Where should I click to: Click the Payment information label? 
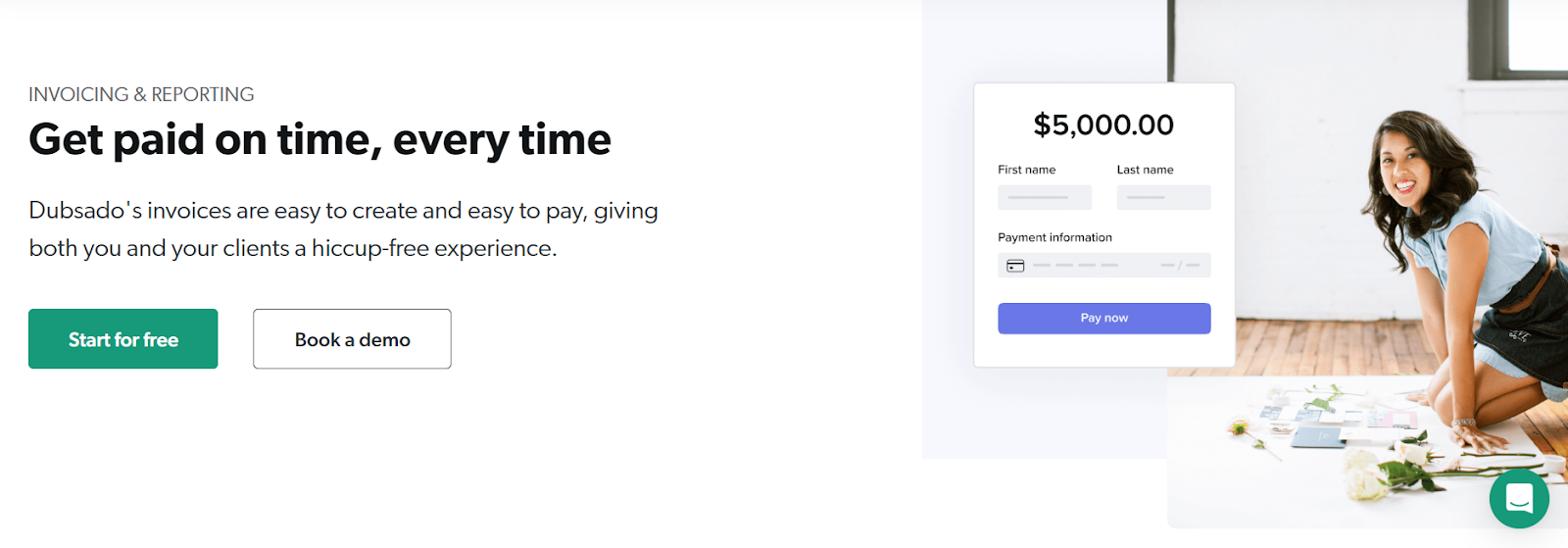1054,237
